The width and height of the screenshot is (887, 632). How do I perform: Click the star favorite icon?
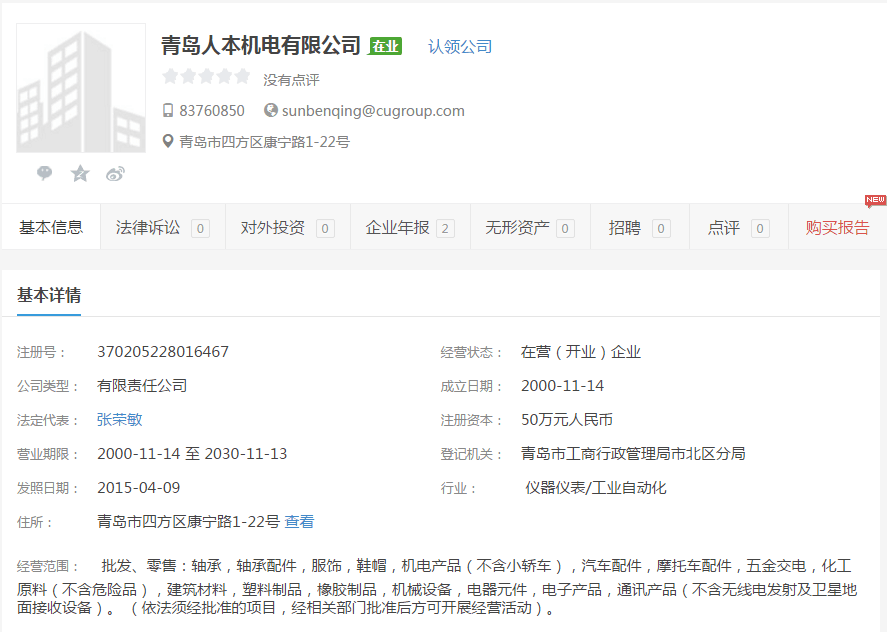point(80,174)
